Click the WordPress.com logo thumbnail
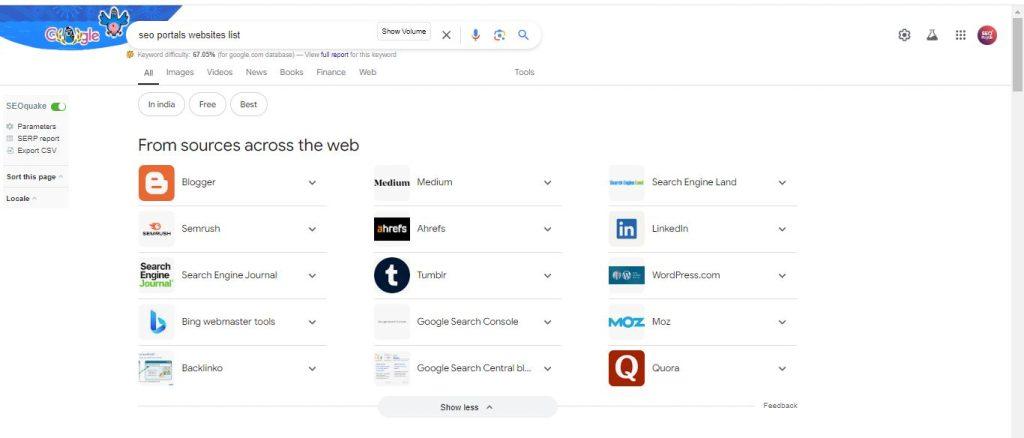 pyautogui.click(x=626, y=275)
